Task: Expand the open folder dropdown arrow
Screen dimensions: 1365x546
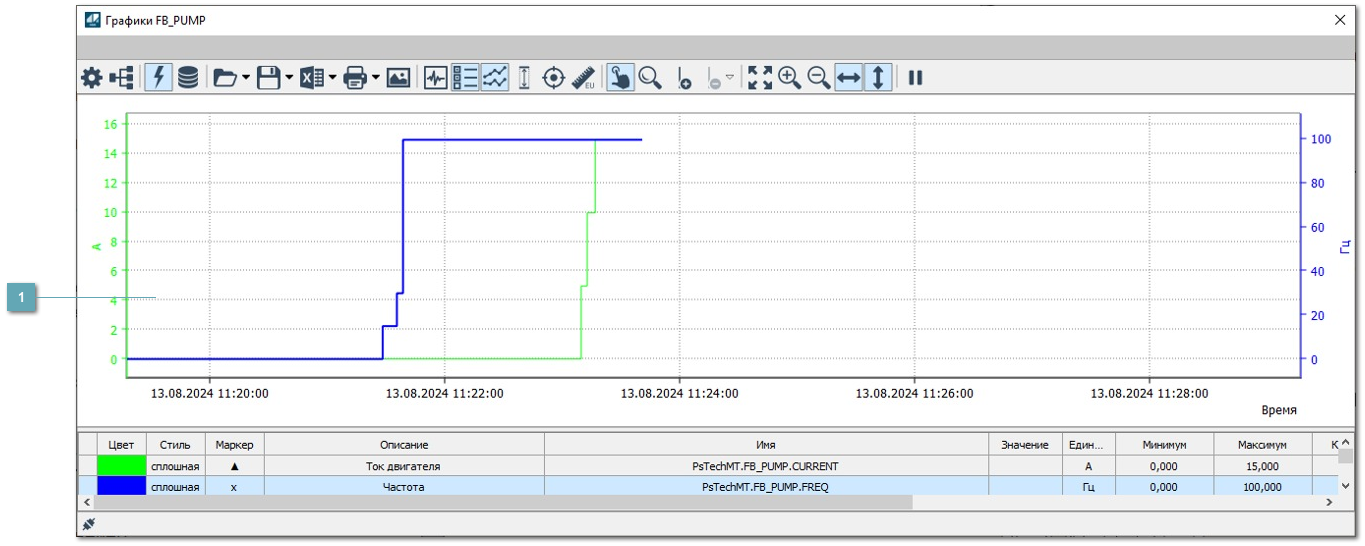Action: point(246,78)
